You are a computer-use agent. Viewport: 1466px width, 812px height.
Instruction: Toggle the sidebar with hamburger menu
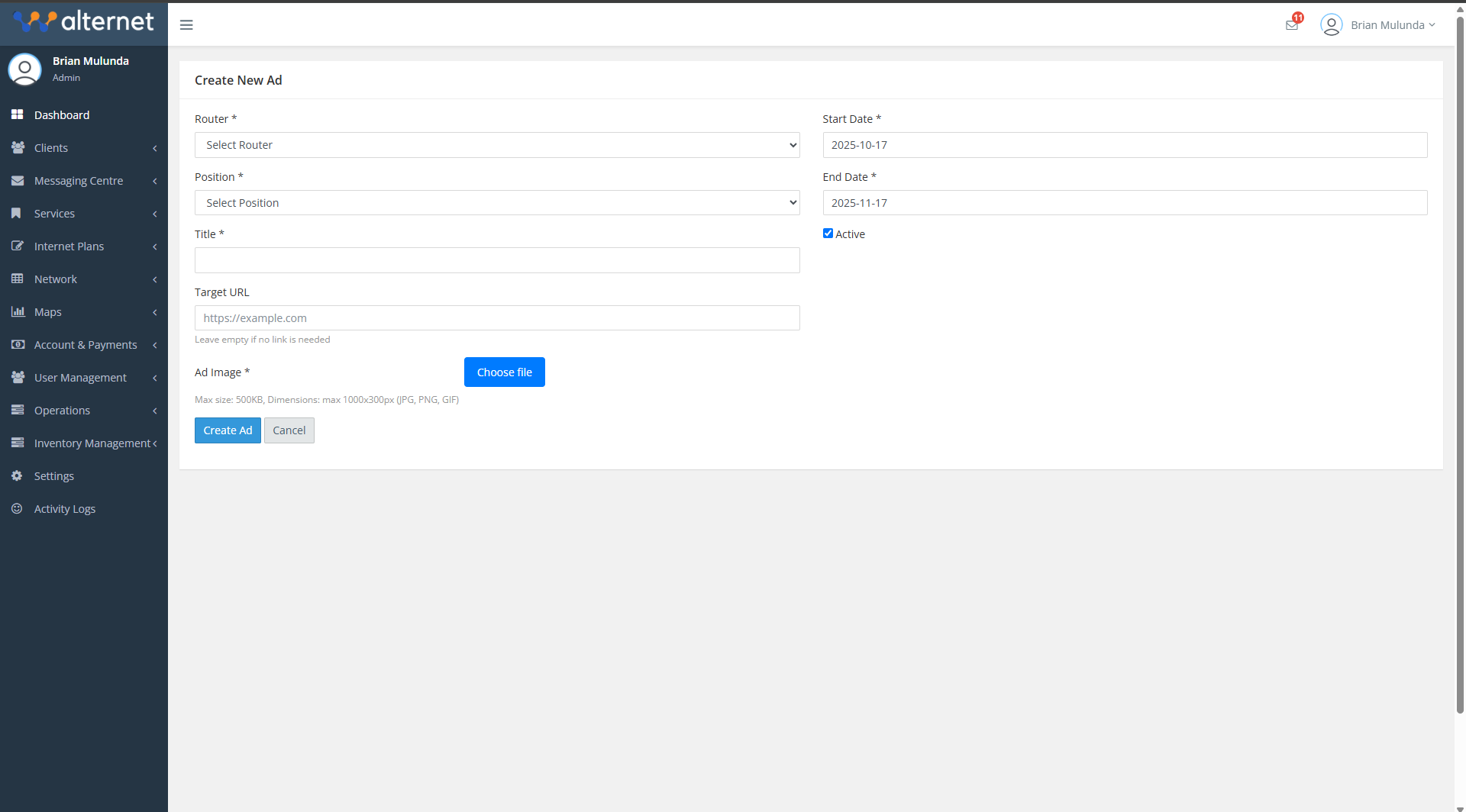[186, 24]
